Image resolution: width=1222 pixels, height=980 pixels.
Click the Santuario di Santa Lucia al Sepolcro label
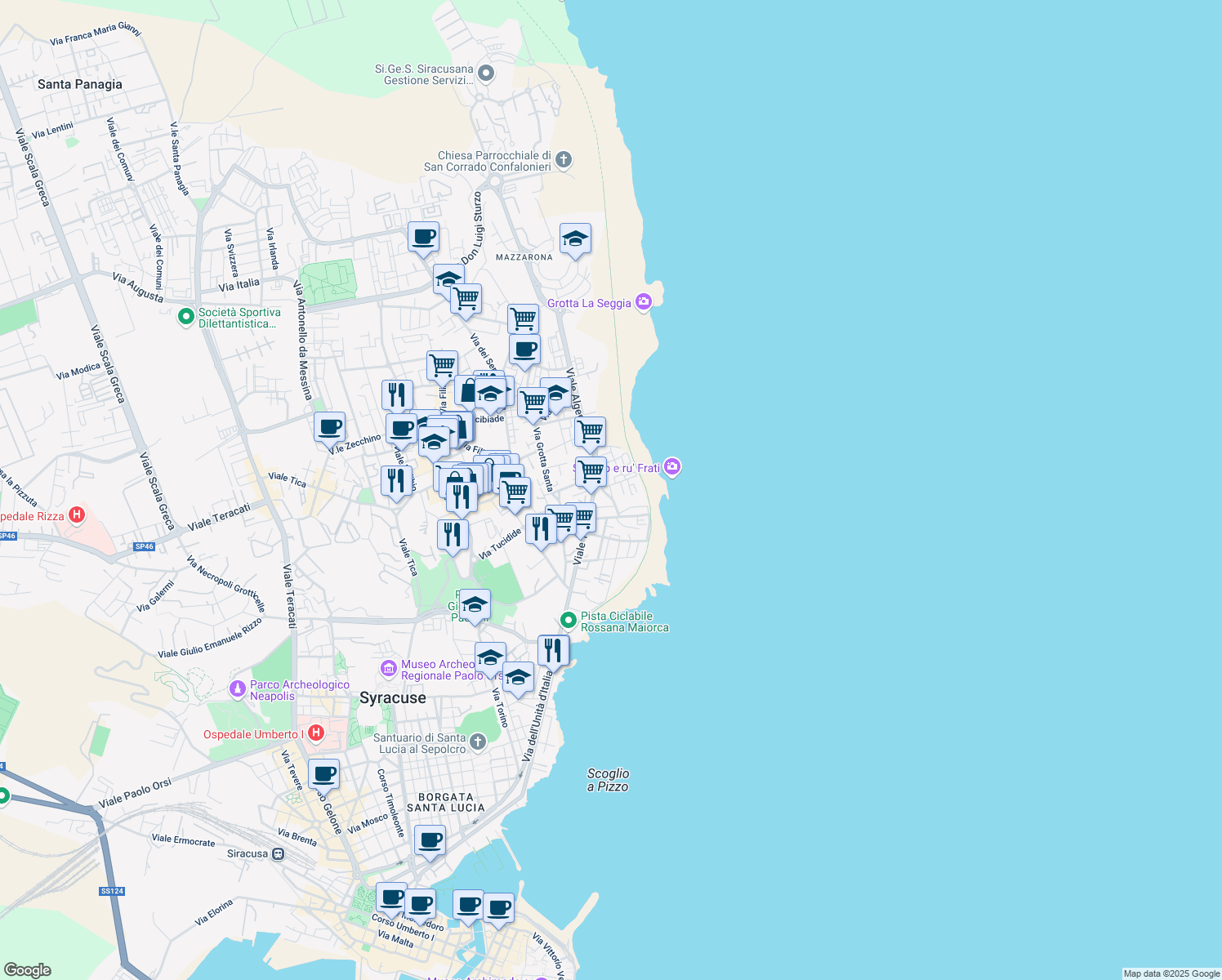[x=420, y=743]
